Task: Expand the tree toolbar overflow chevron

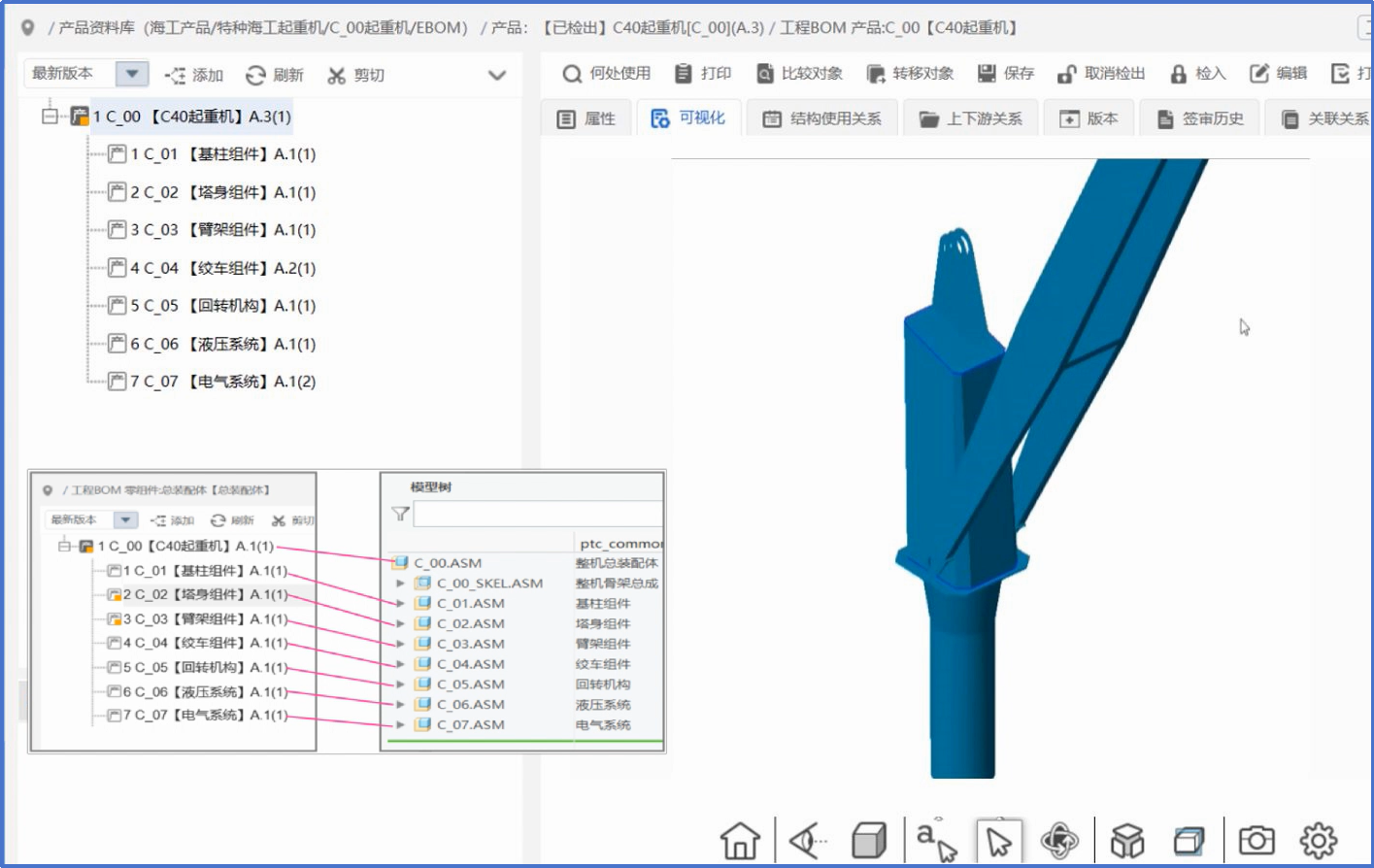Action: pos(497,75)
